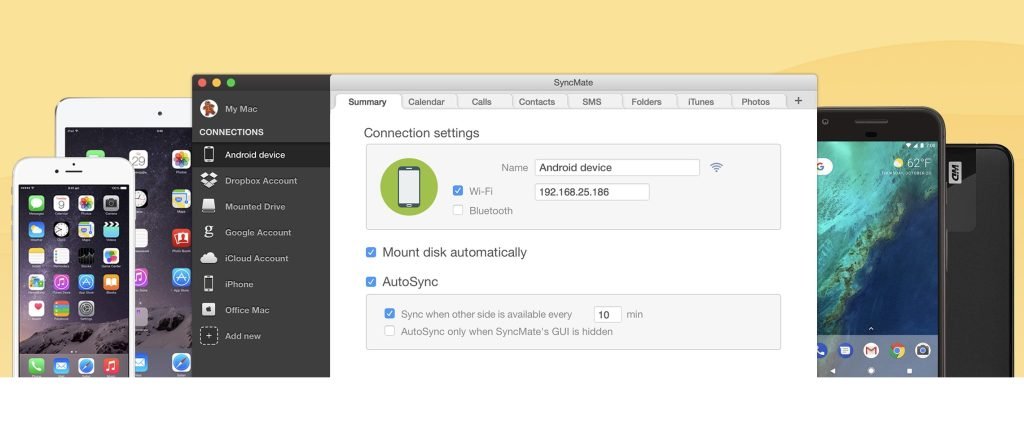The image size is (1024, 429).
Task: Tap Gmail icon on the Android phone
Action: [x=871, y=351]
